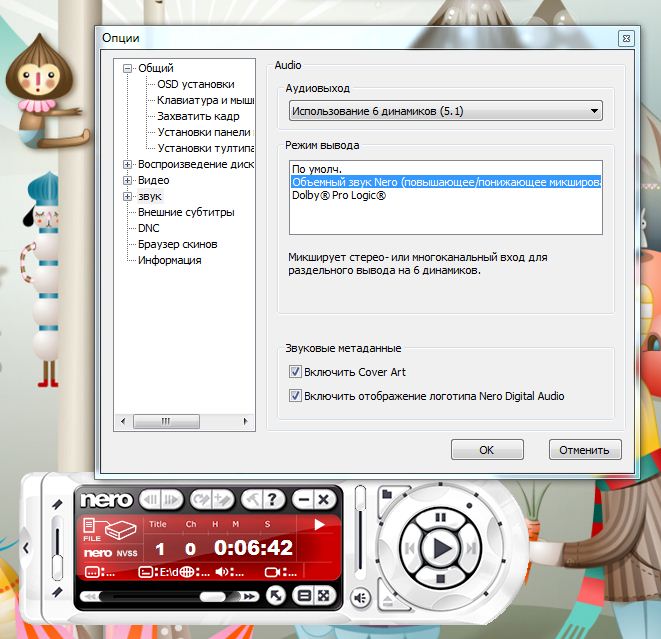Image resolution: width=661 pixels, height=639 pixels.
Task: Click fast forward at seek bar end
Action: click(249, 596)
